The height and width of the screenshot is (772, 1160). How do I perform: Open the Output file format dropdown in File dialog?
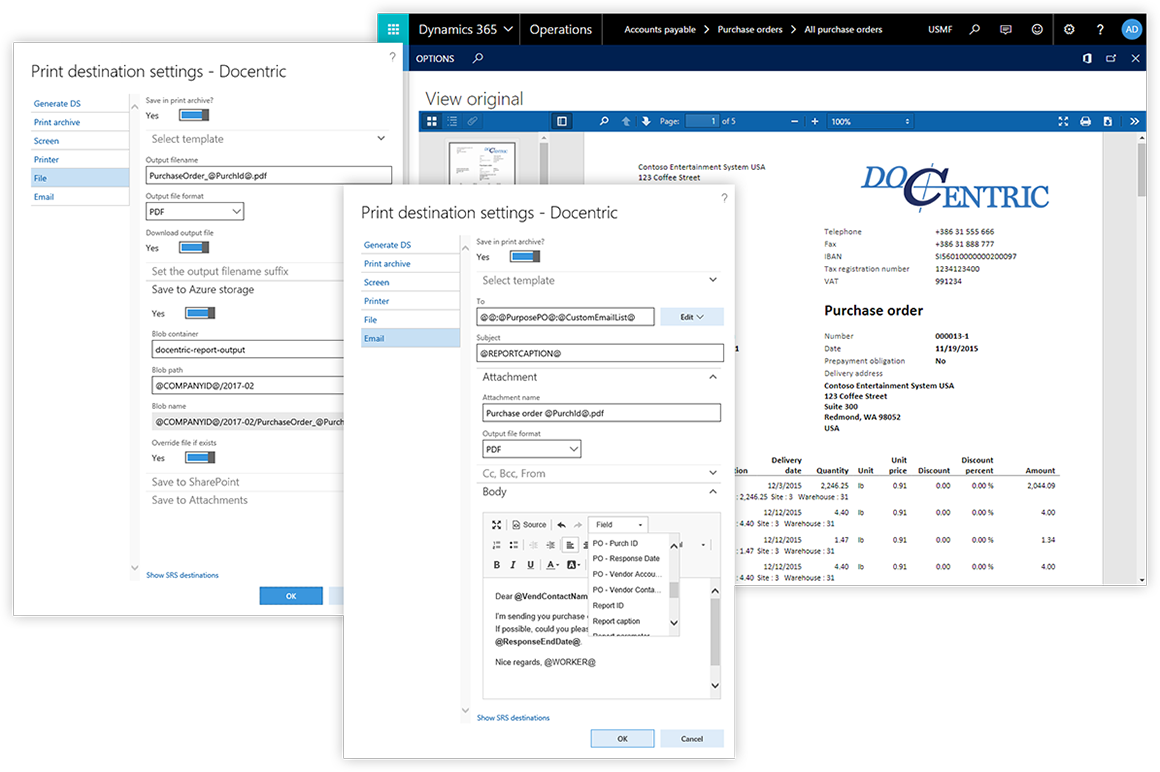(x=195, y=211)
